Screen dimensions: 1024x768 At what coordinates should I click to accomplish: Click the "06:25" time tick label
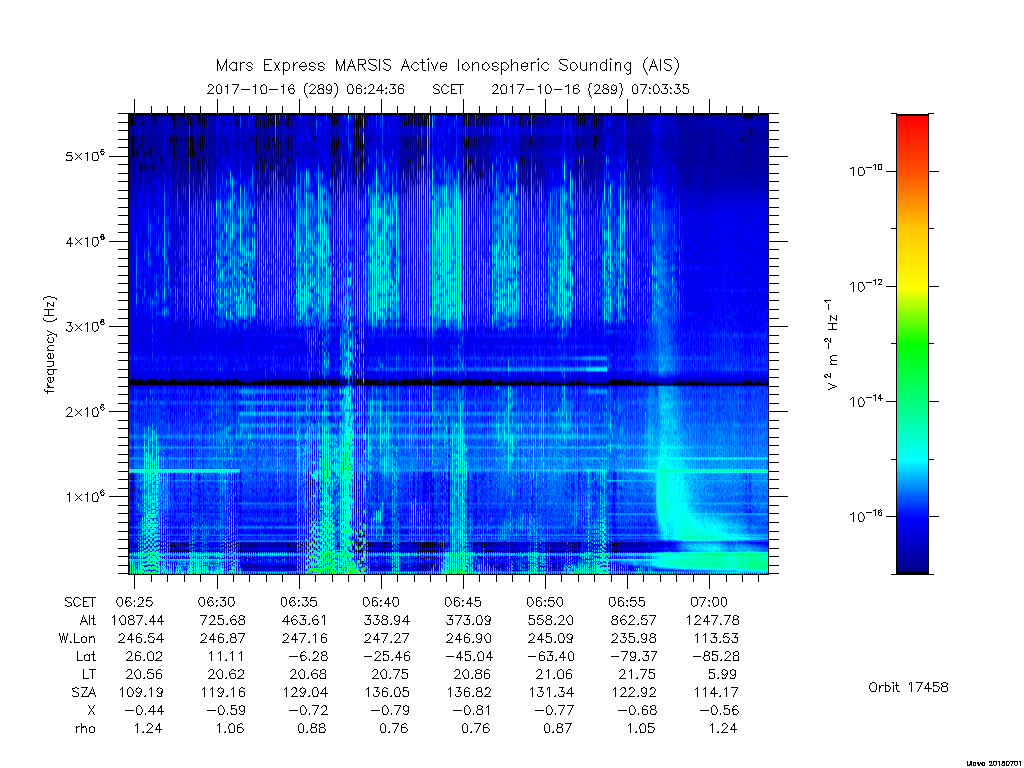coord(135,602)
